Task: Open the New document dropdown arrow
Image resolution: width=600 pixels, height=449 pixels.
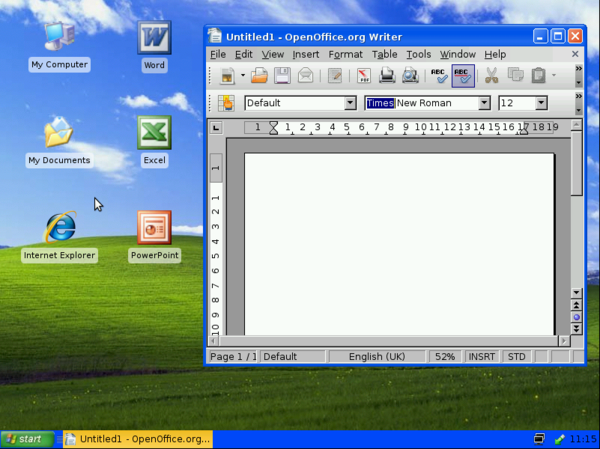Action: tap(243, 75)
